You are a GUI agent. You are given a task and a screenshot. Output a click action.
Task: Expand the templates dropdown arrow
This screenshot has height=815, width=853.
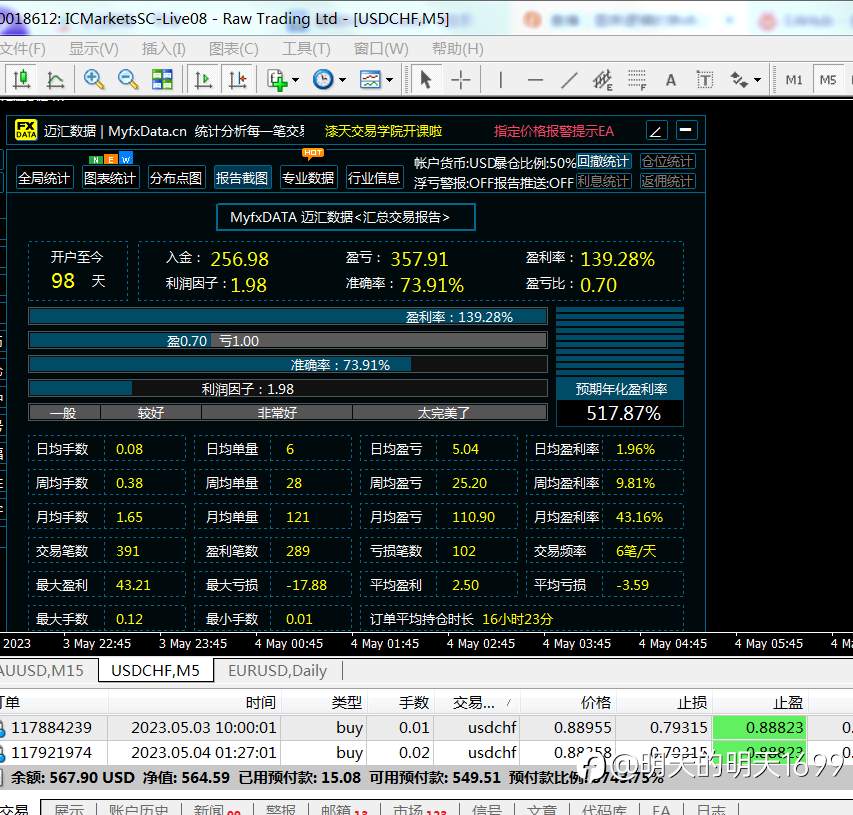pyautogui.click(x=390, y=80)
